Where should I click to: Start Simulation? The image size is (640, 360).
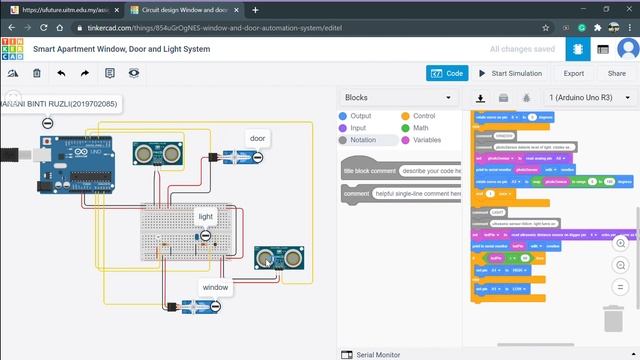coord(510,73)
